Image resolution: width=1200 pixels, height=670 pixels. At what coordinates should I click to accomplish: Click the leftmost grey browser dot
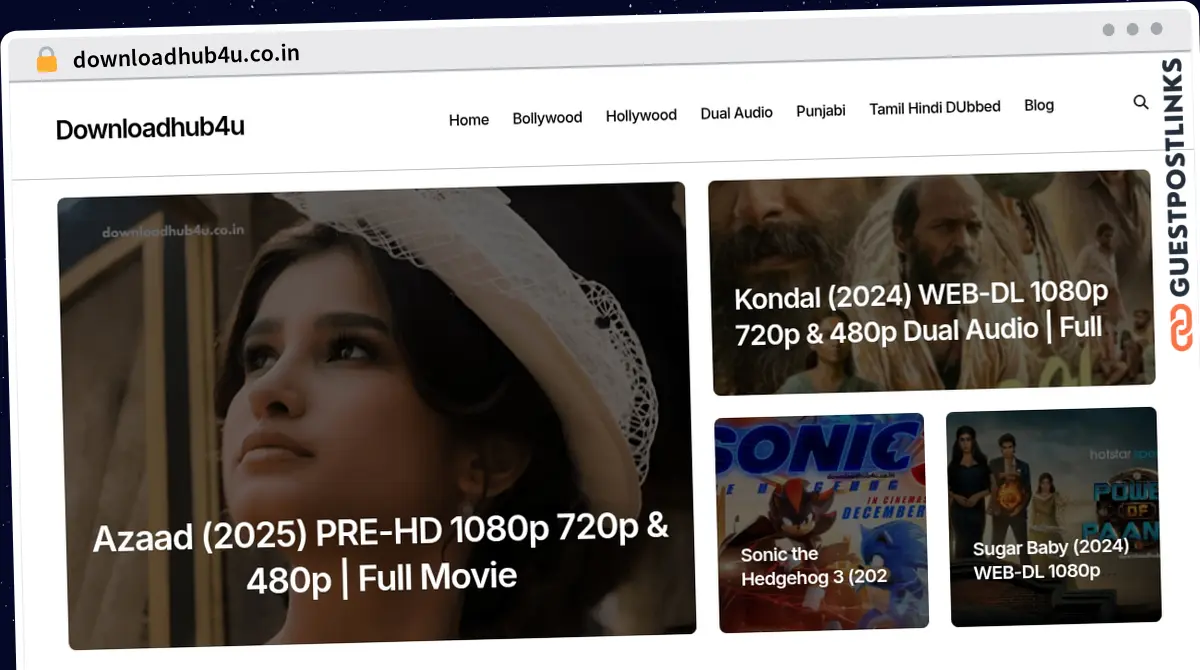(1108, 30)
